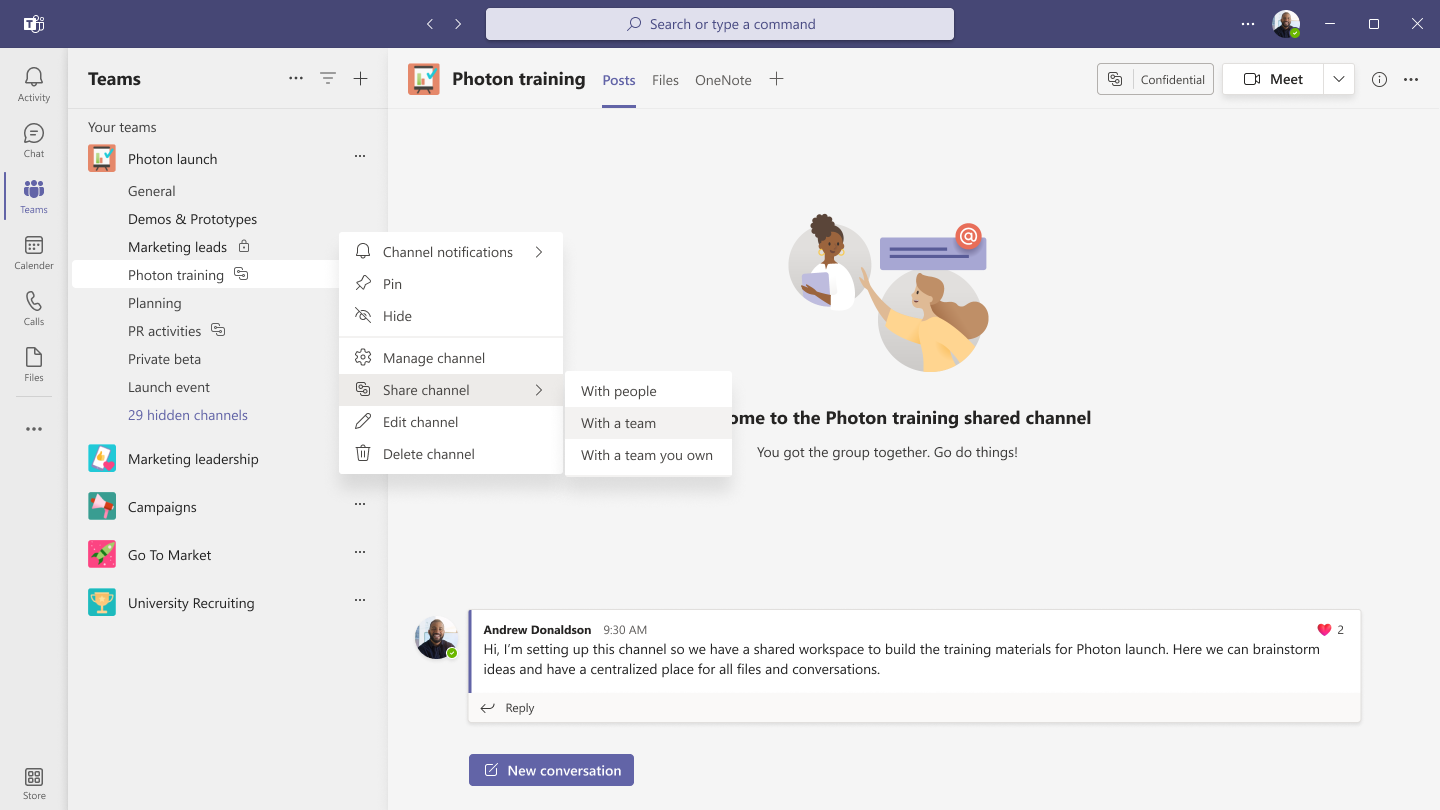Screen dimensions: 1440x810
Task: Choose Hide from the channel menu
Action: click(x=451, y=316)
